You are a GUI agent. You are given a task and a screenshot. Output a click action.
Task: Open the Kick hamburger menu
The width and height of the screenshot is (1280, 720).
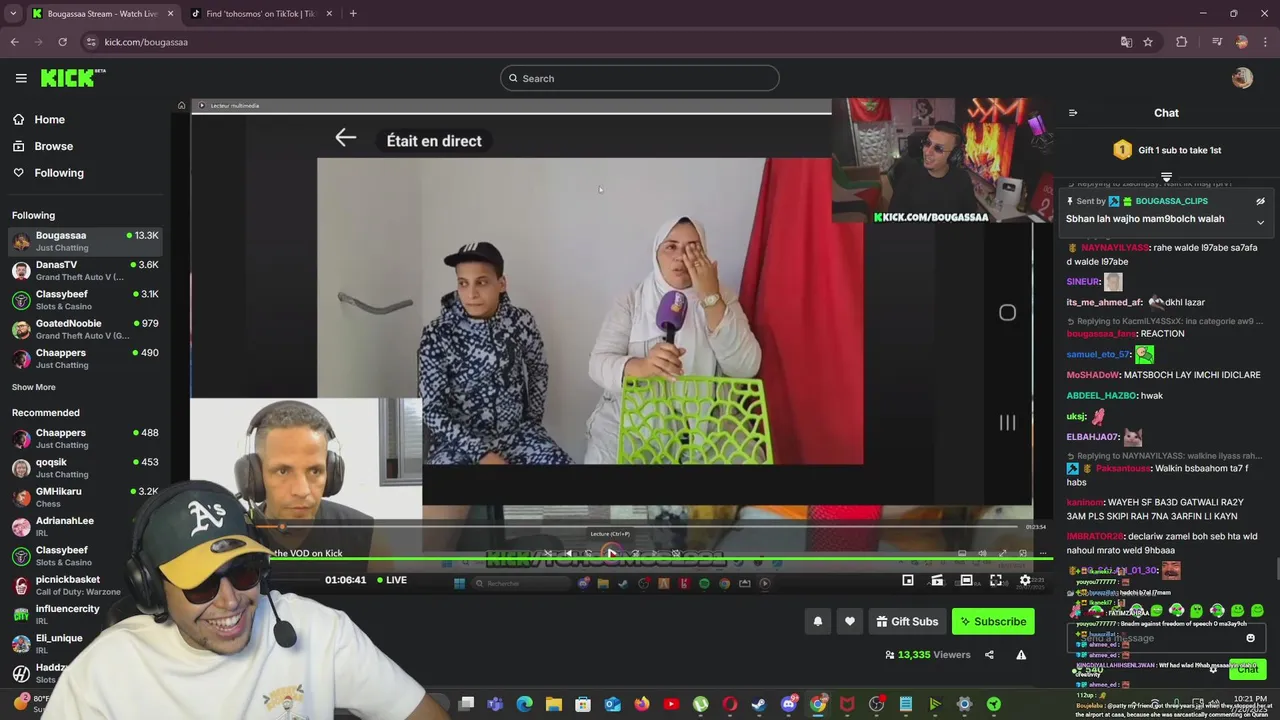click(x=21, y=78)
